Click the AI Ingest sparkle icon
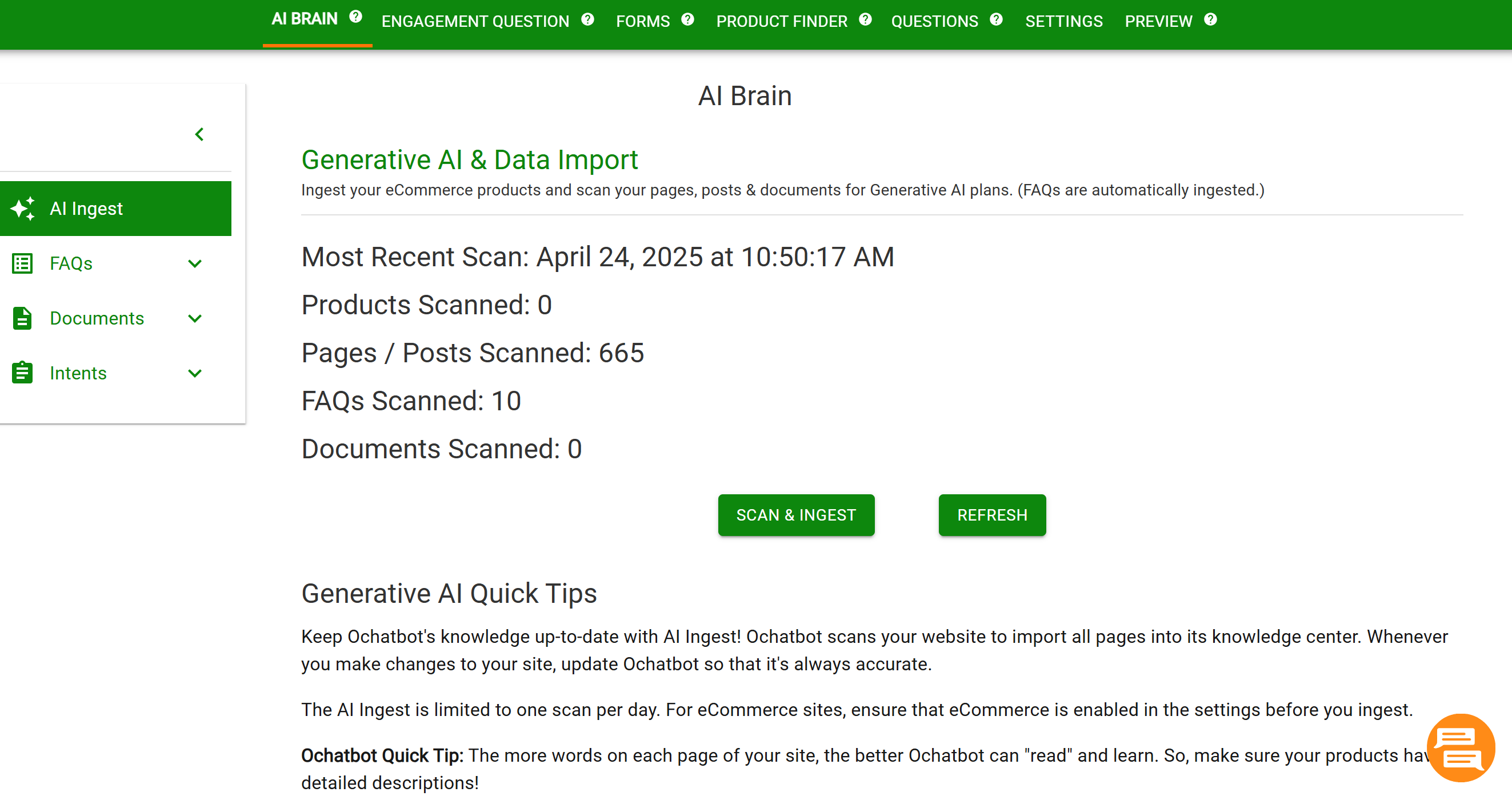The image size is (1512, 800). point(22,209)
